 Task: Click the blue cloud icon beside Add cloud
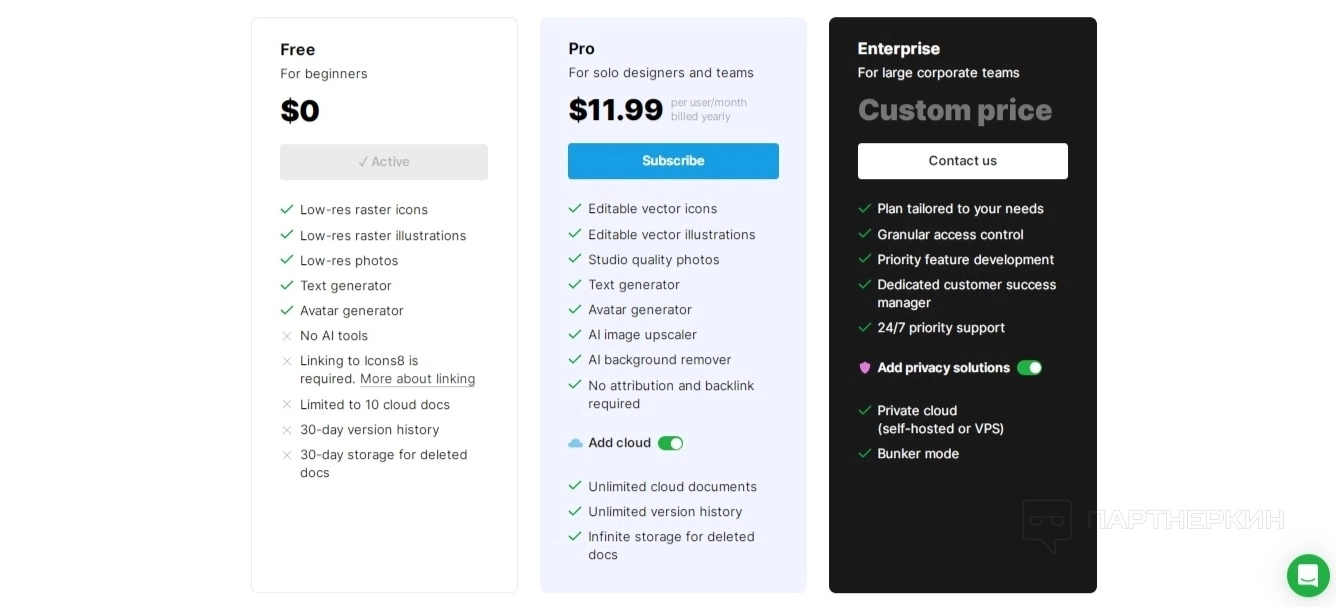click(575, 443)
